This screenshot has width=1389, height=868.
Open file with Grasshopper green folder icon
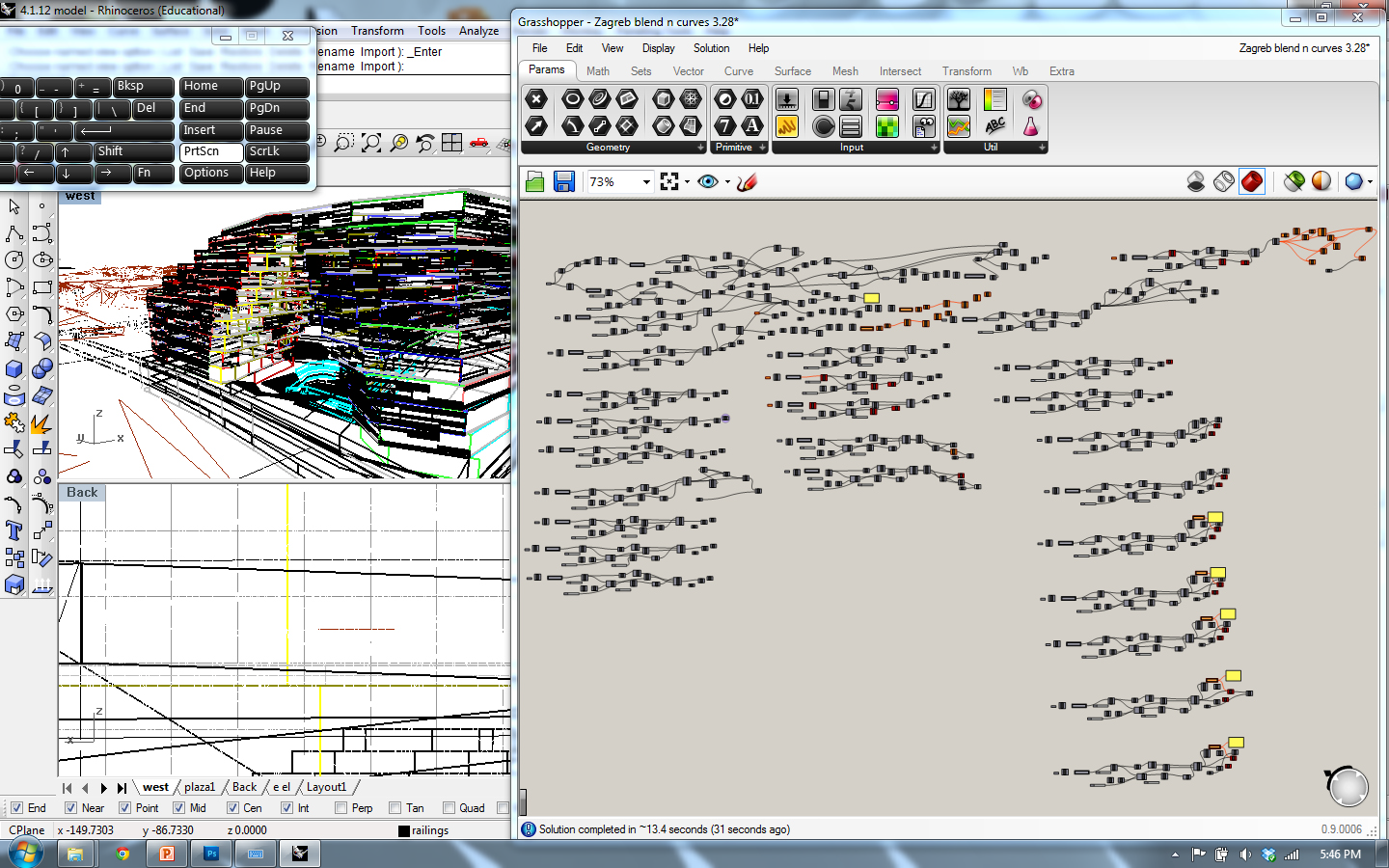click(535, 181)
